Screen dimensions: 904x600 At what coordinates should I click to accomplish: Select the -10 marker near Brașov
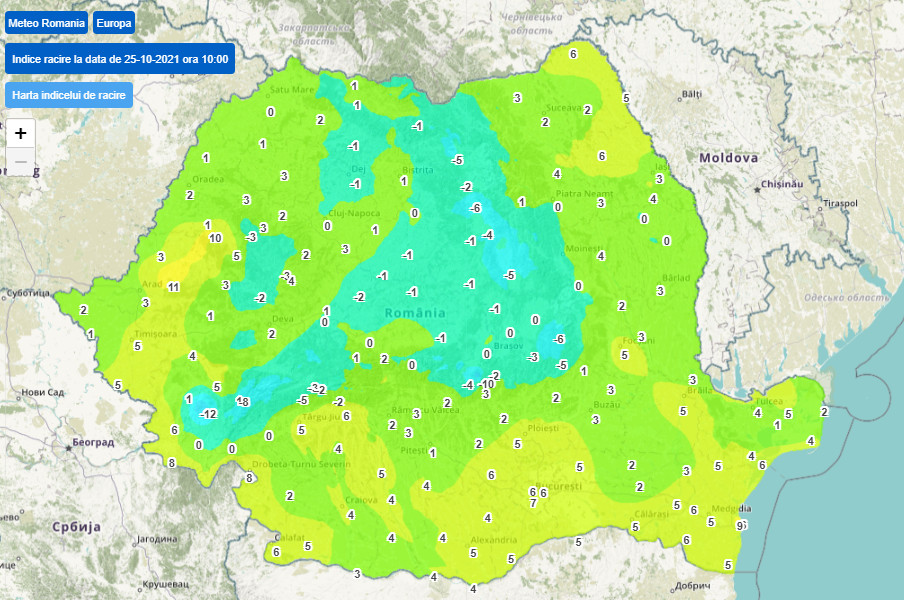point(488,384)
